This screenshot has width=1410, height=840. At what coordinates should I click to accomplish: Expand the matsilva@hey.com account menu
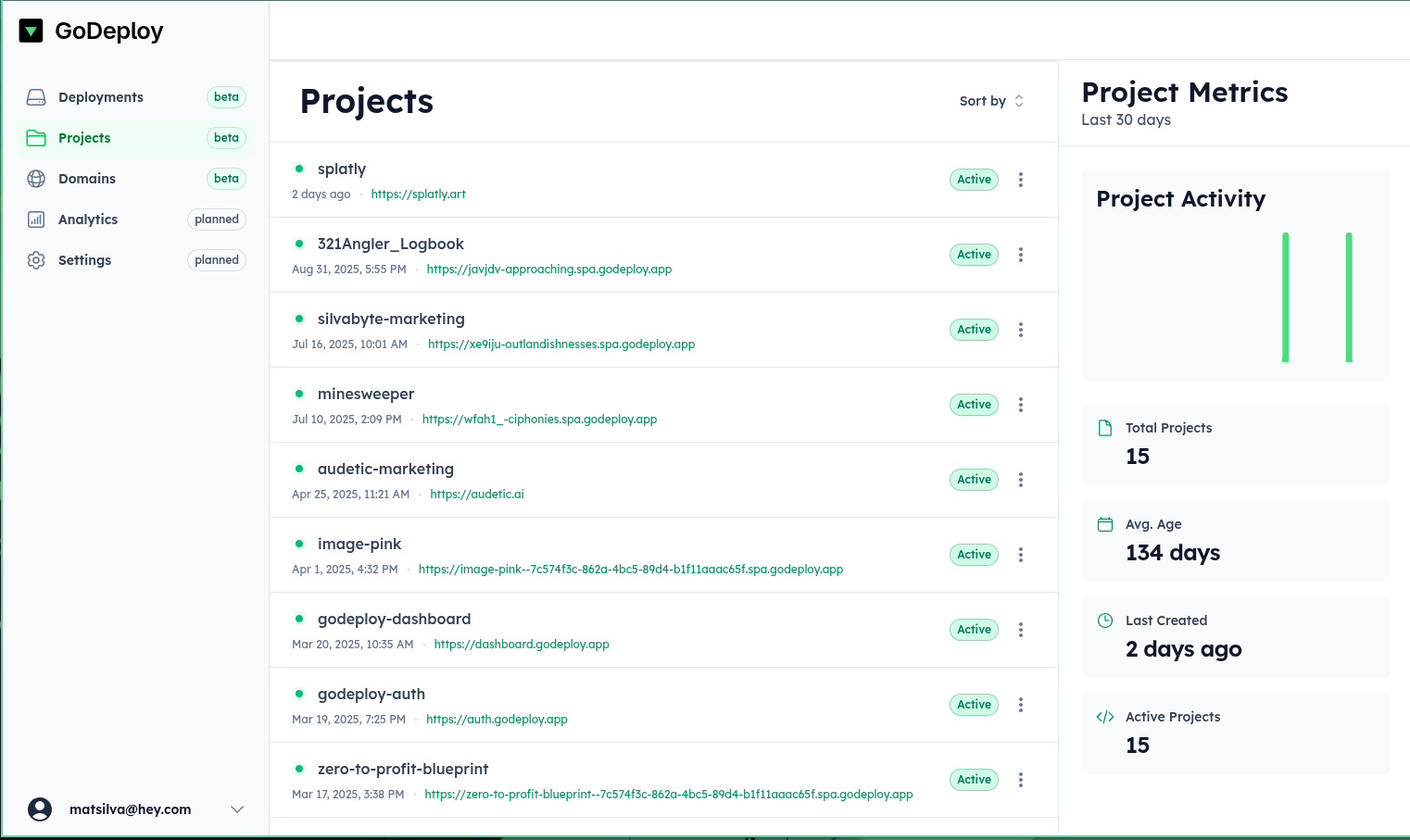[237, 809]
